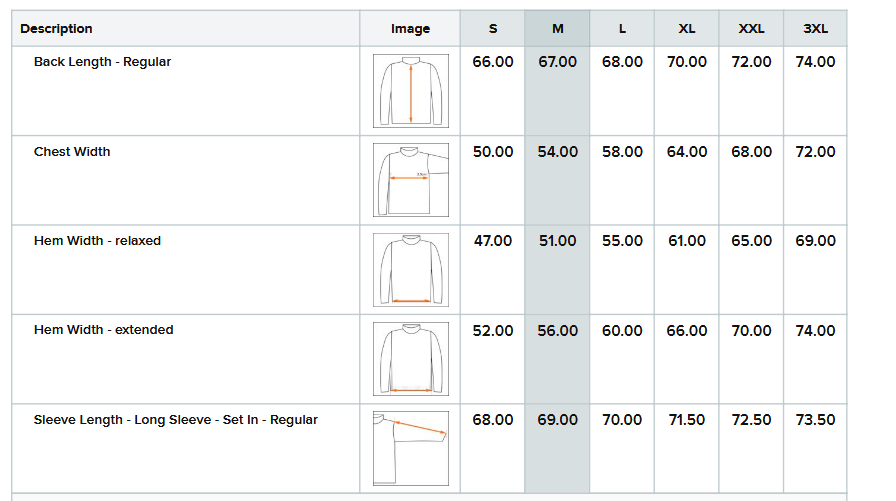Click the Hem Width - relaxed label
The width and height of the screenshot is (896, 501).
tap(97, 241)
